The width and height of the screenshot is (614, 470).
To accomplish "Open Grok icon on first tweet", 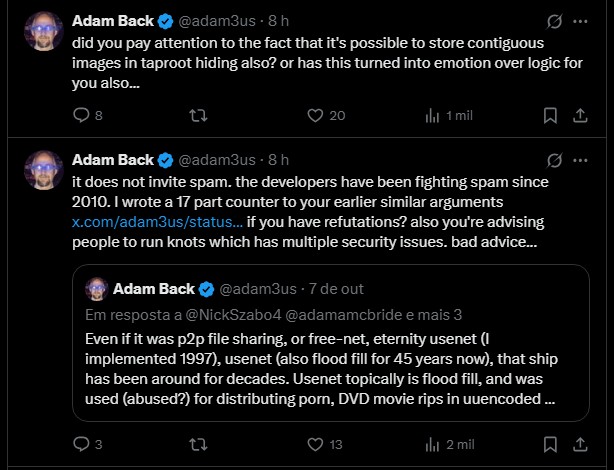I will (556, 20).
